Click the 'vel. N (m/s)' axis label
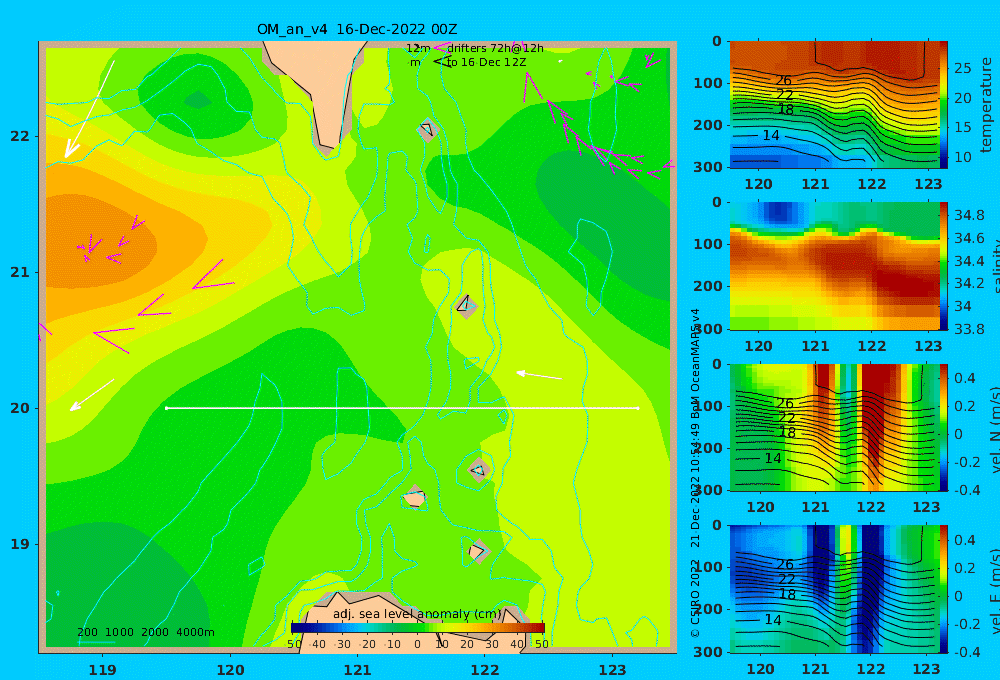This screenshot has height=680, width=1000. point(994,429)
